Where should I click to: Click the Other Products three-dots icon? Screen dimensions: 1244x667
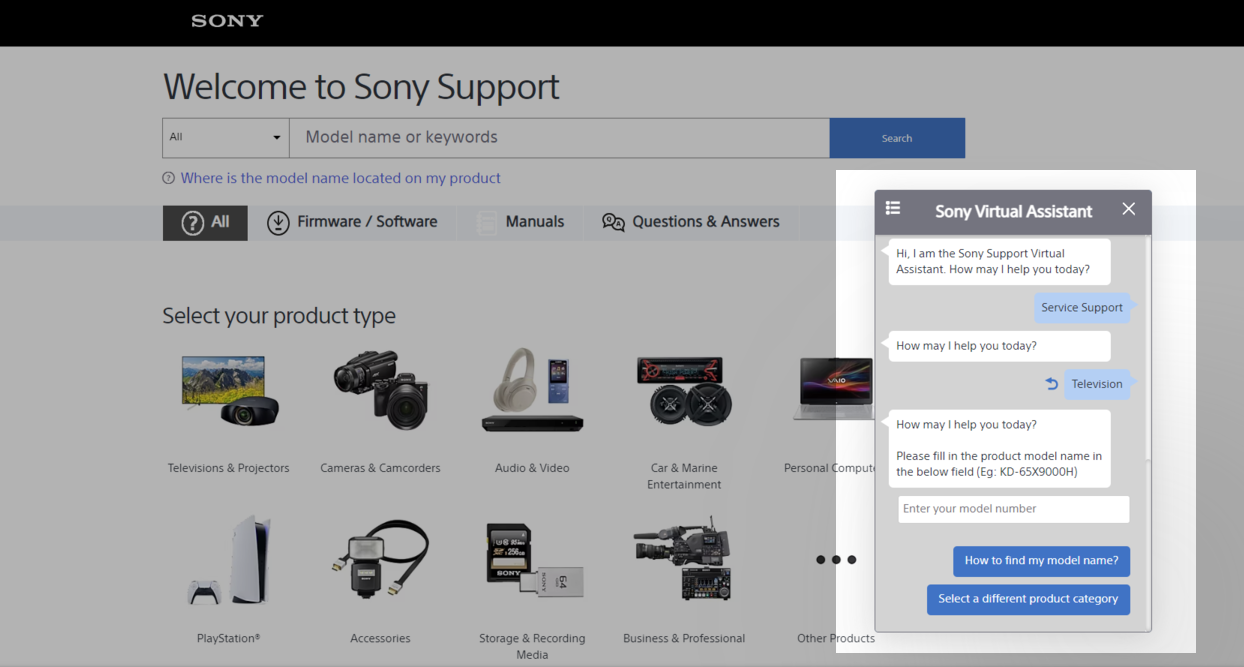836,560
